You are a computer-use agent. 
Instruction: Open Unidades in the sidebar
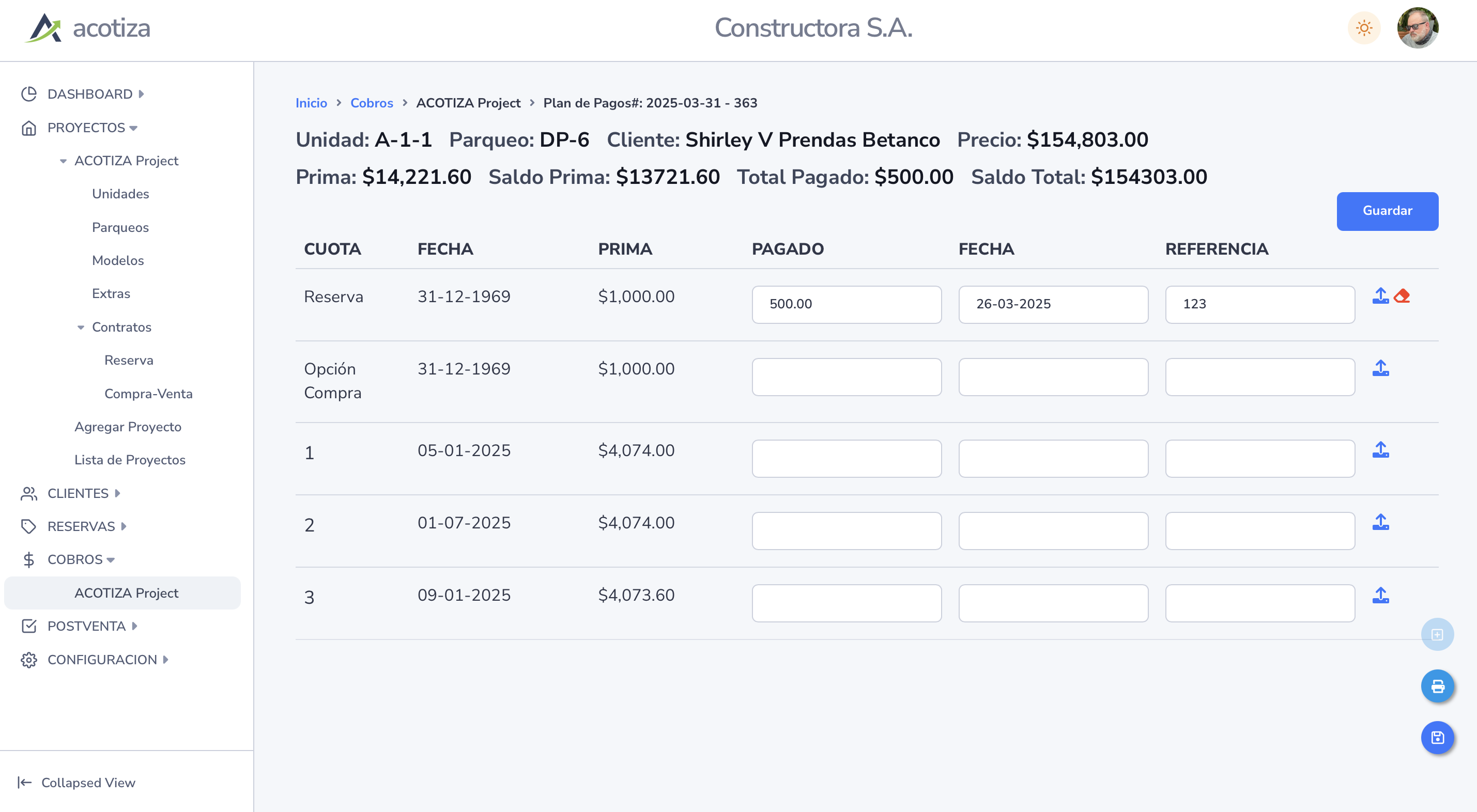tap(120, 194)
